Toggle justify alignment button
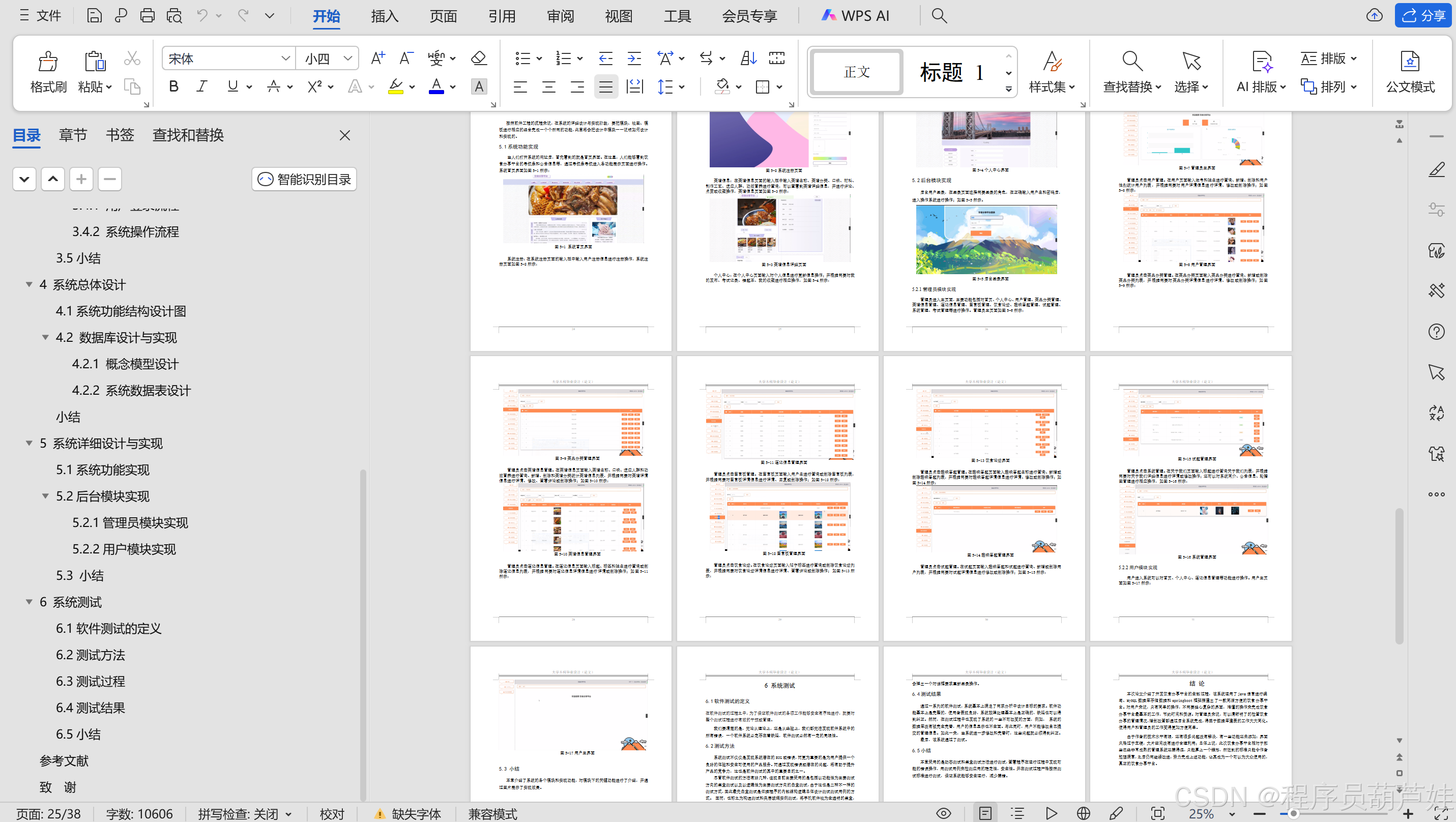Viewport: 1456px width, 822px height. [605, 87]
